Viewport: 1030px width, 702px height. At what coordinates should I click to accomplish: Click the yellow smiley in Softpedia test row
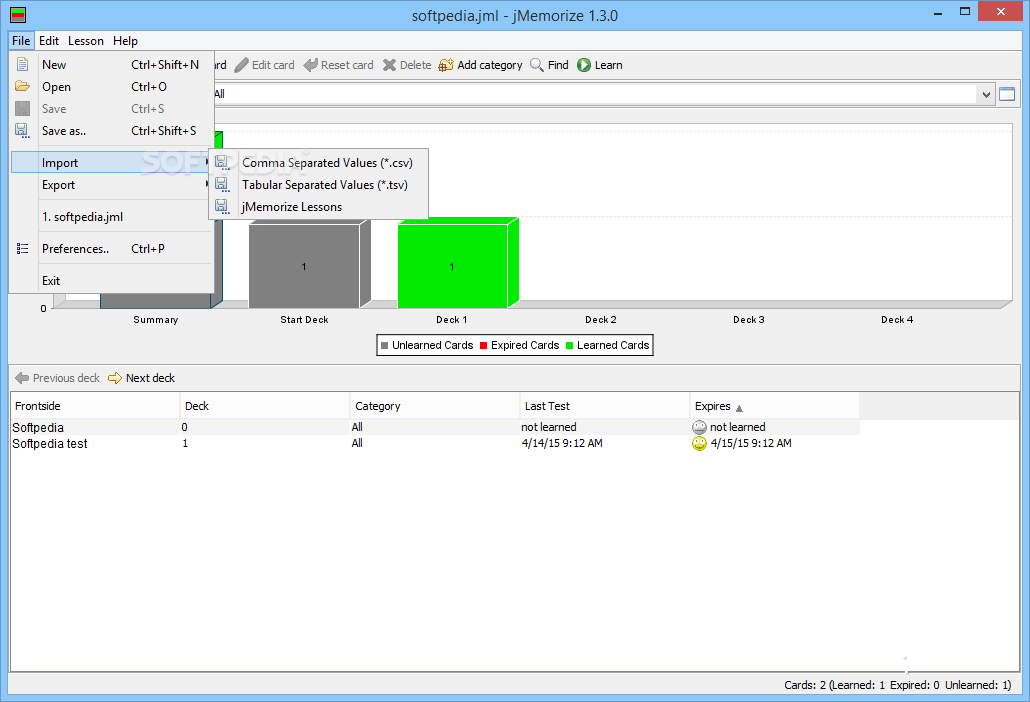click(x=699, y=444)
